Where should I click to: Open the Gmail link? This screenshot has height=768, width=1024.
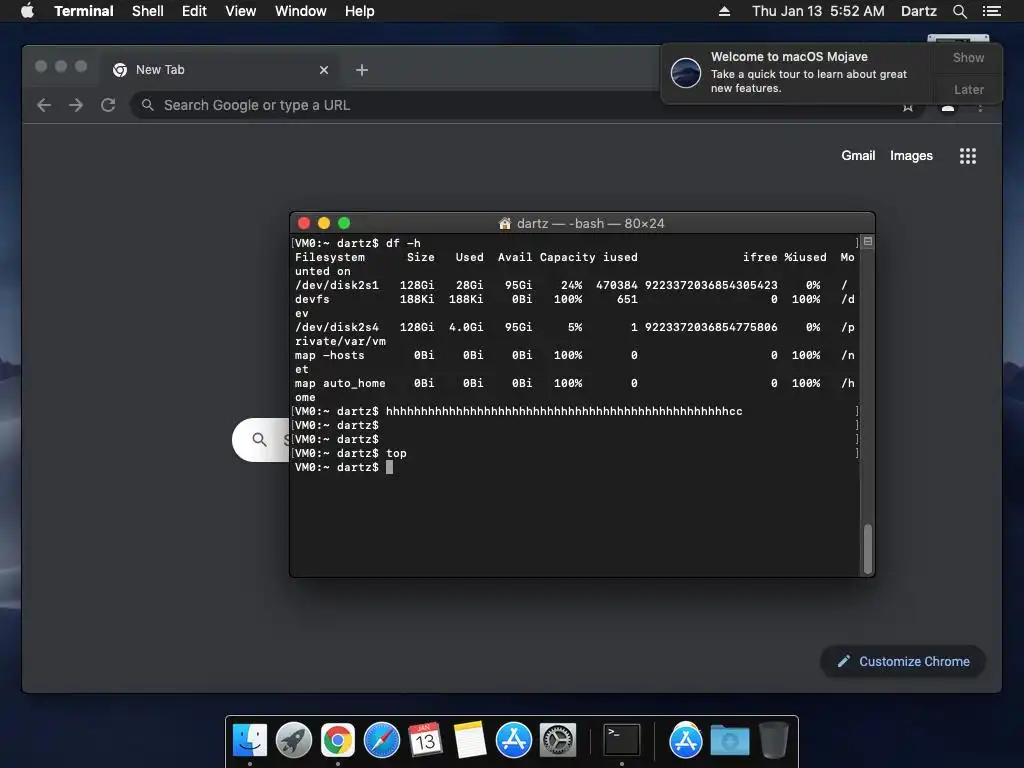pyautogui.click(x=858, y=155)
